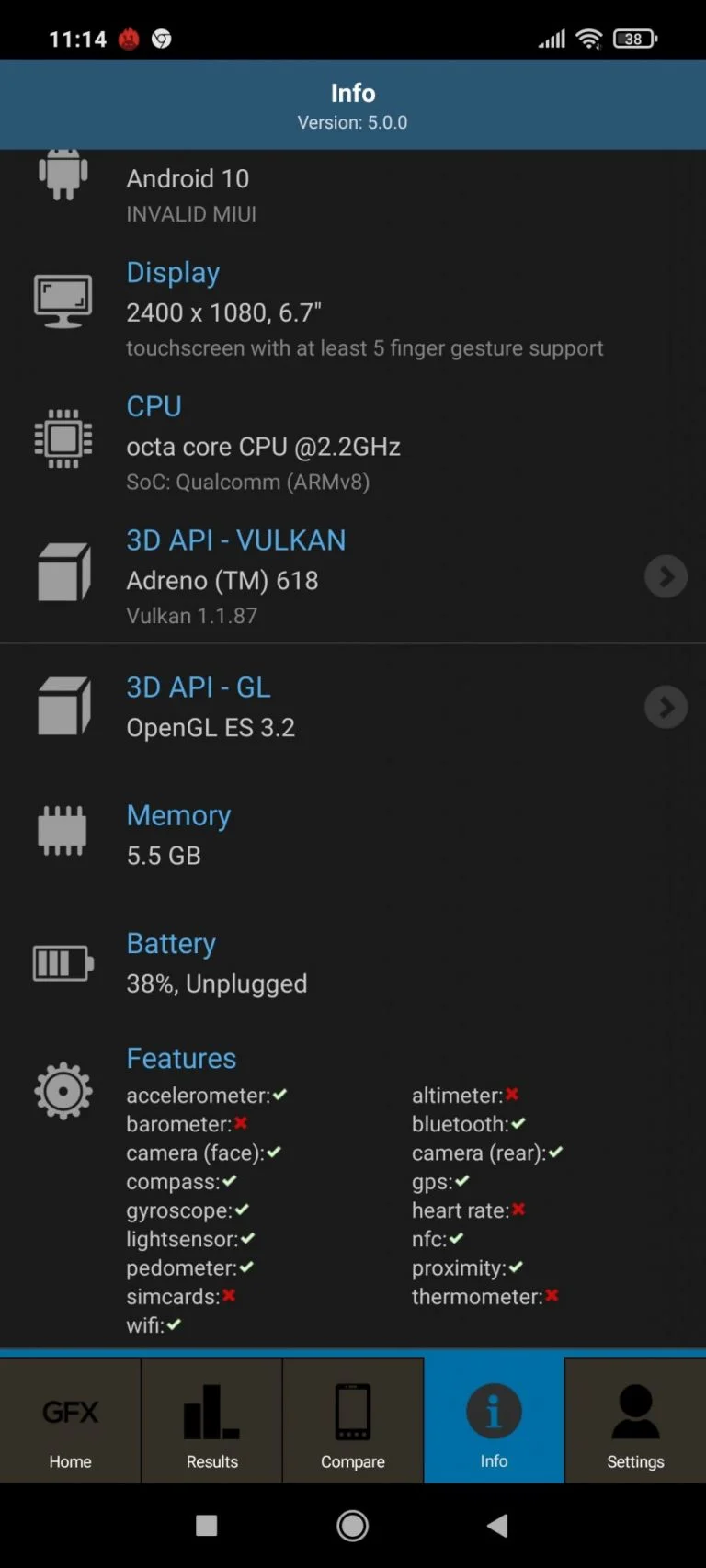Viewport: 706px width, 1568px height.
Task: Open the Adreno Vulkan details chevron
Action: [x=666, y=576]
